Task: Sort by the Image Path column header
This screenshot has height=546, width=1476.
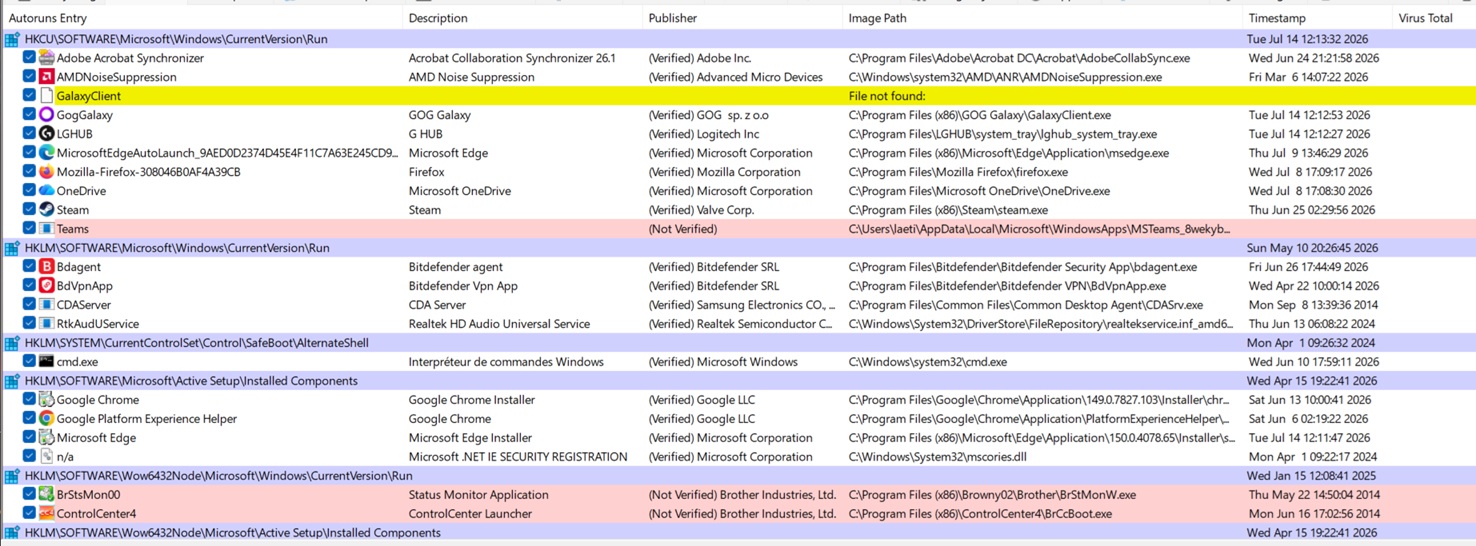Action: tap(1043, 18)
